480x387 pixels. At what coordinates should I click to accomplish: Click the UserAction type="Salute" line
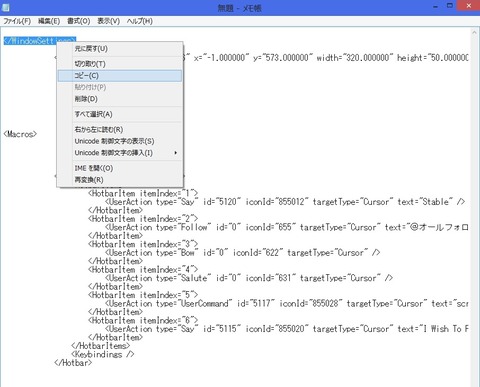tap(249, 278)
